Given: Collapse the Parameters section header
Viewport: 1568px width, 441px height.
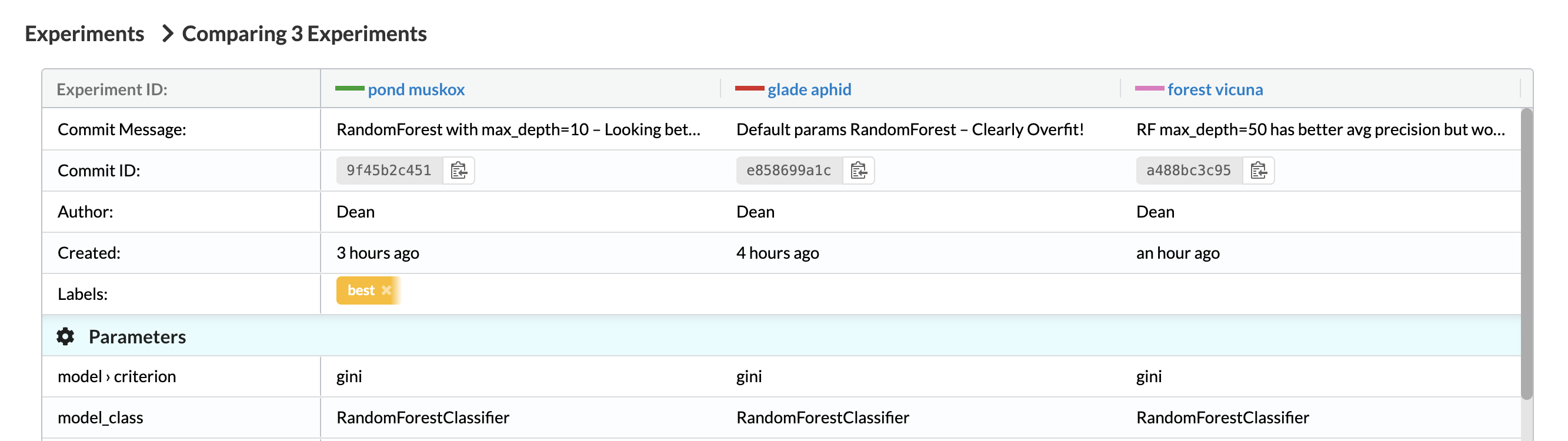Looking at the screenshot, I should coord(138,336).
